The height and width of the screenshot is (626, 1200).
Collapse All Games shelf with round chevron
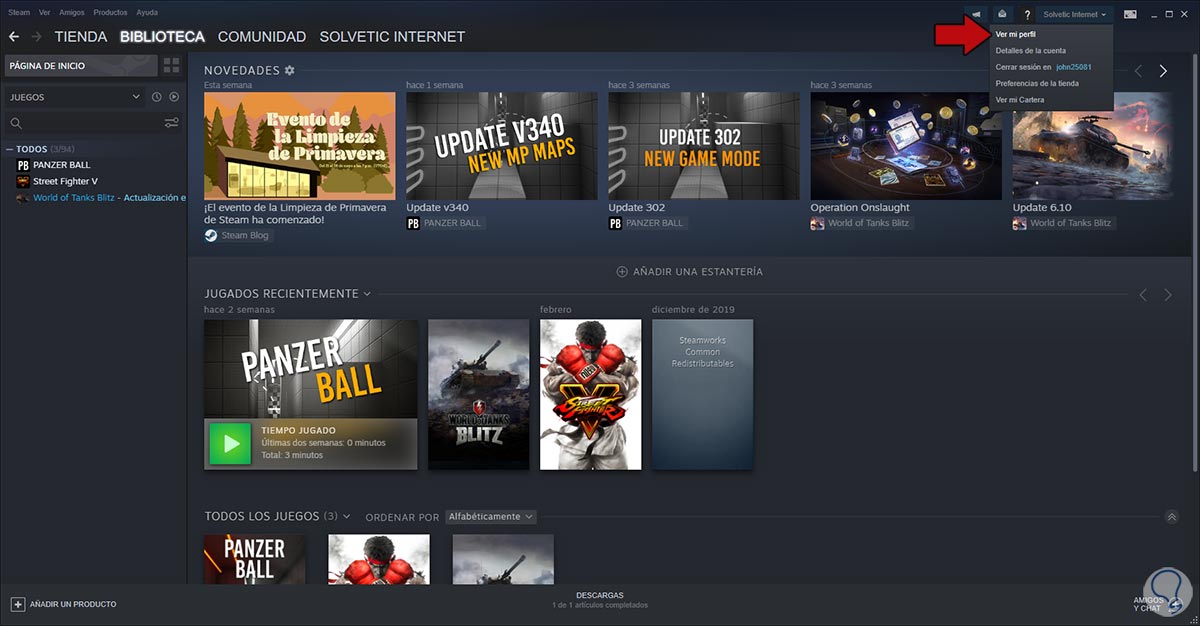[1171, 517]
